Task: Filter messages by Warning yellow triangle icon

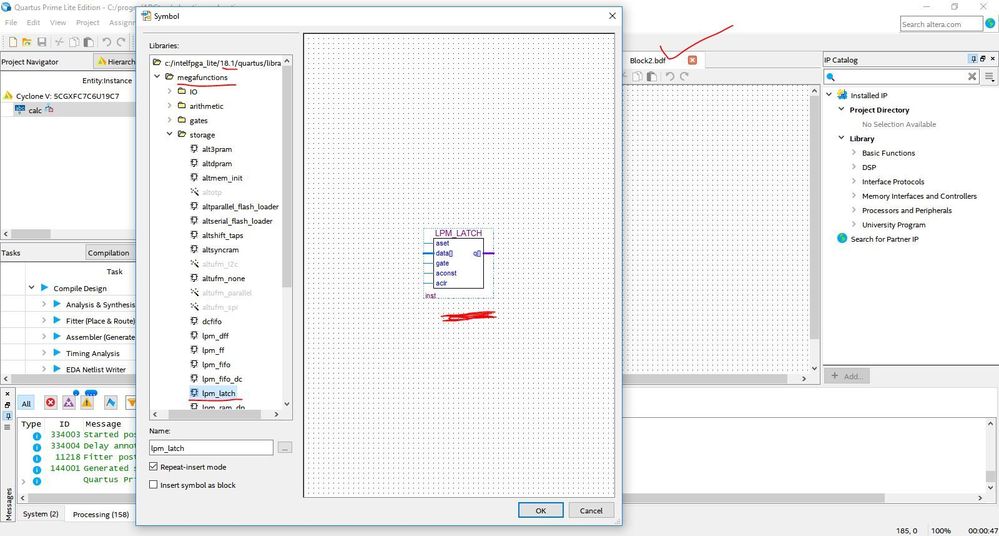Action: [87, 403]
